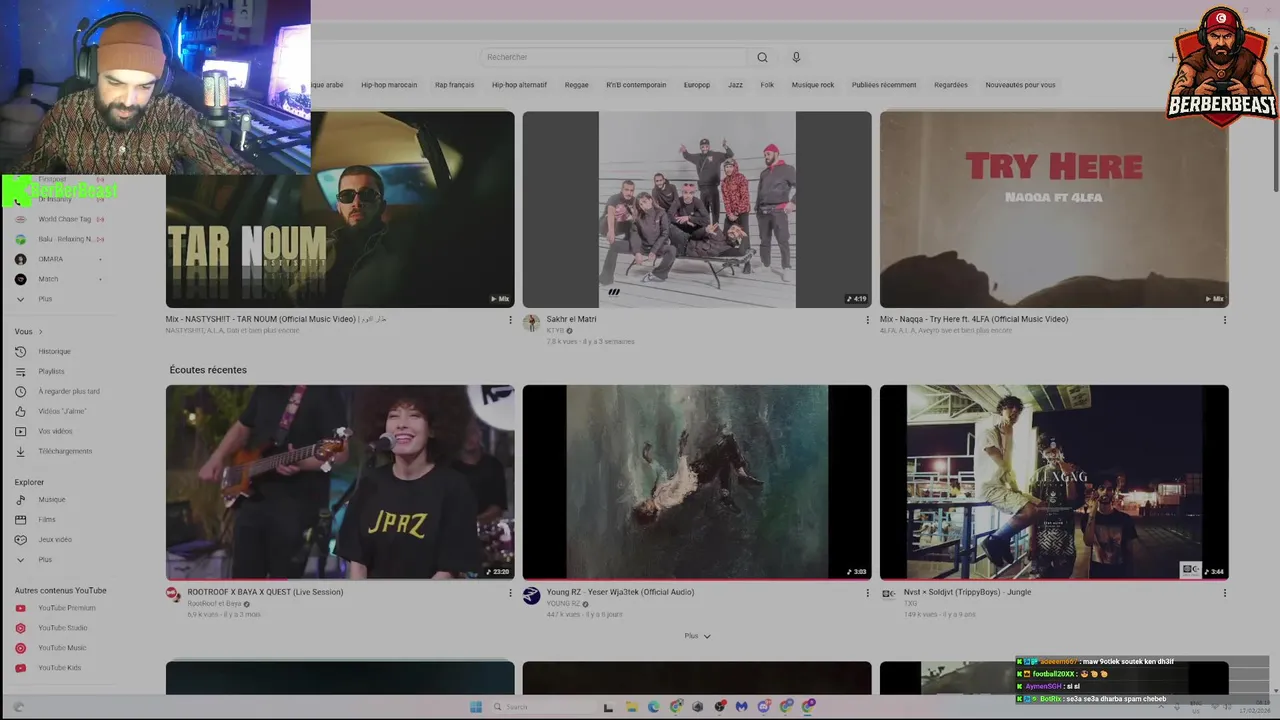Select the Publiées récemment chip
Viewport: 1280px width, 720px height.
click(884, 85)
